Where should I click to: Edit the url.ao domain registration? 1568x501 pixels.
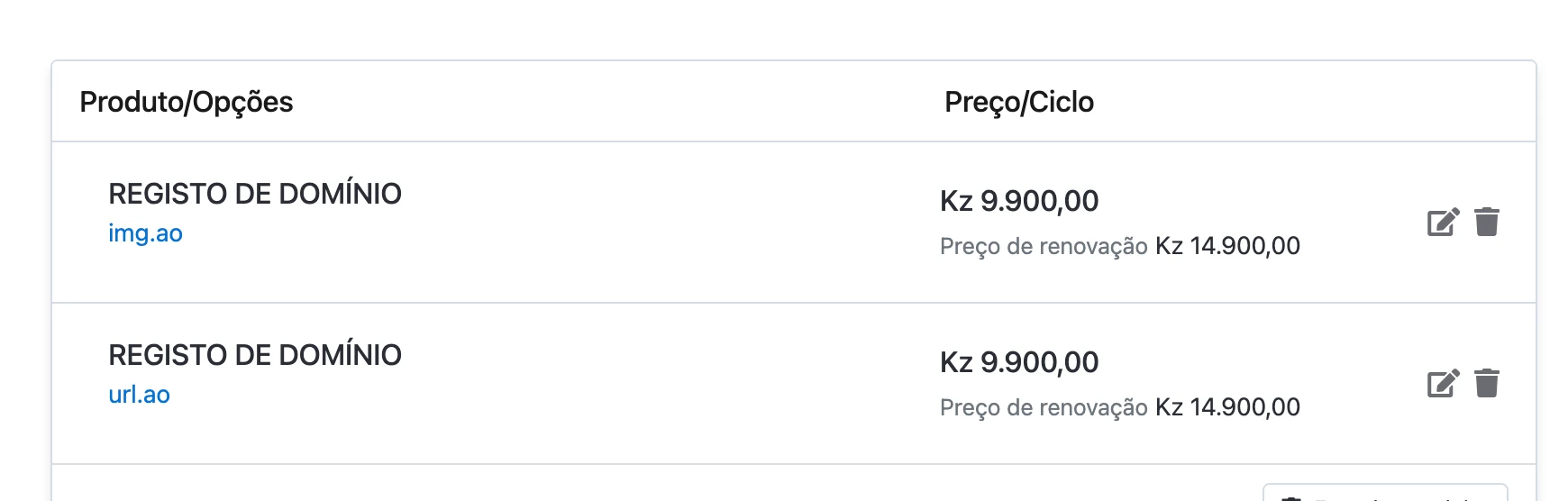pos(1443,383)
